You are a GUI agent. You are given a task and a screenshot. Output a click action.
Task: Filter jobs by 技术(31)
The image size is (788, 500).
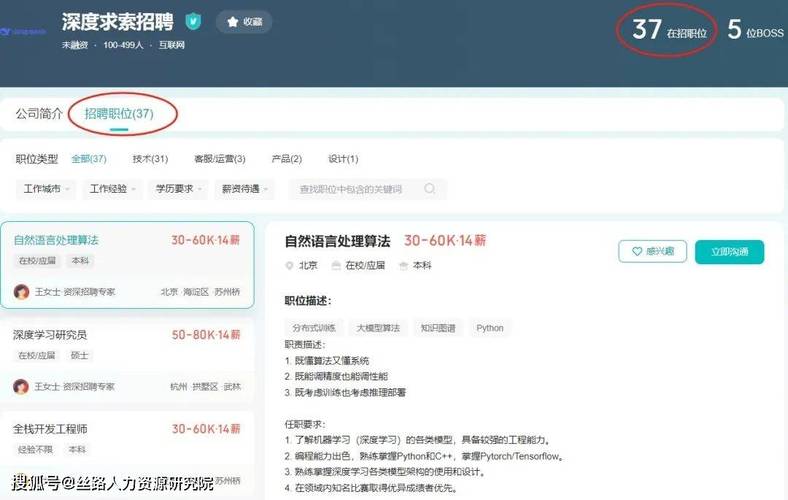click(x=150, y=159)
